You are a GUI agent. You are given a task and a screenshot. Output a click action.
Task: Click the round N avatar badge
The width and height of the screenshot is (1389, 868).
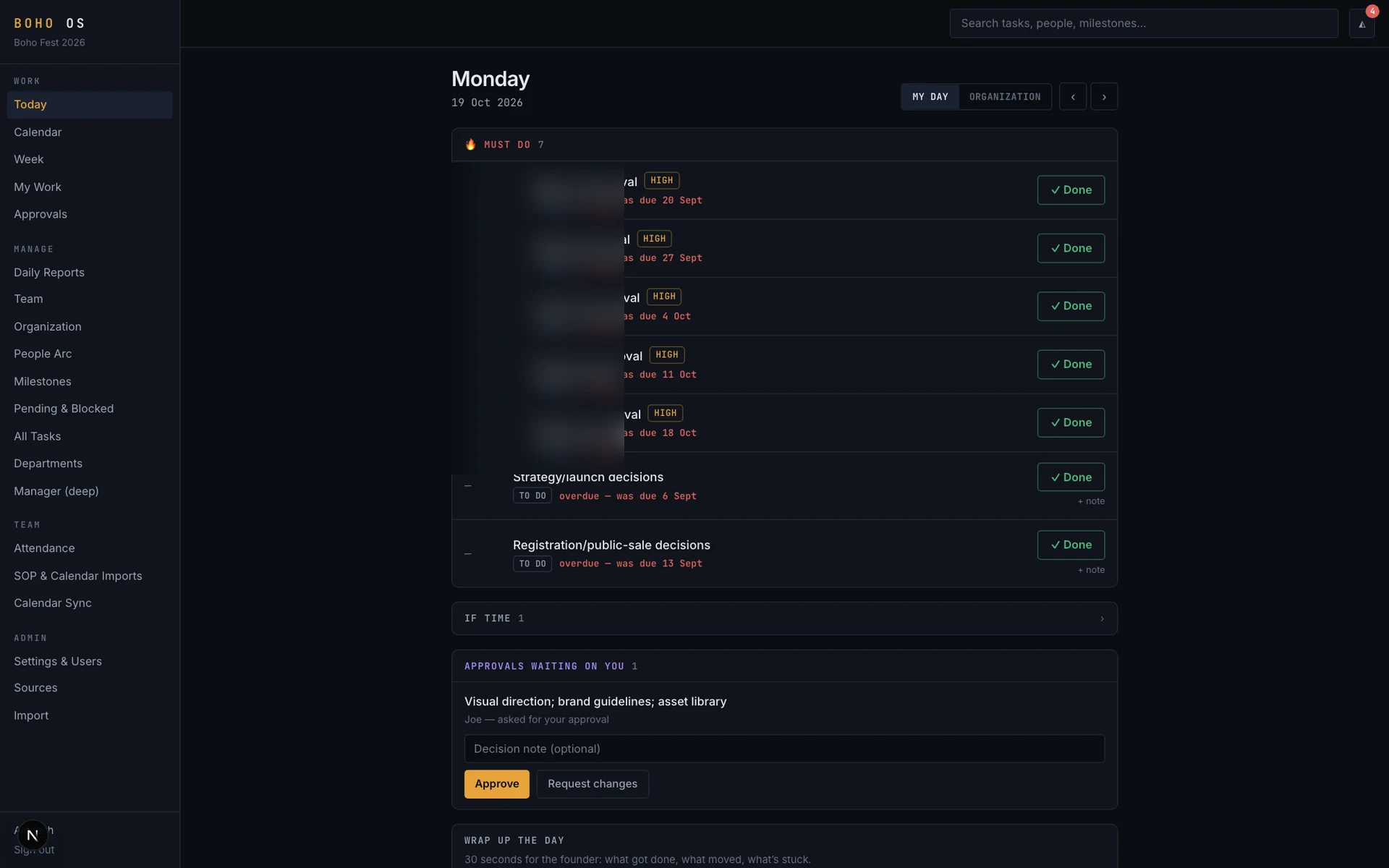click(33, 835)
